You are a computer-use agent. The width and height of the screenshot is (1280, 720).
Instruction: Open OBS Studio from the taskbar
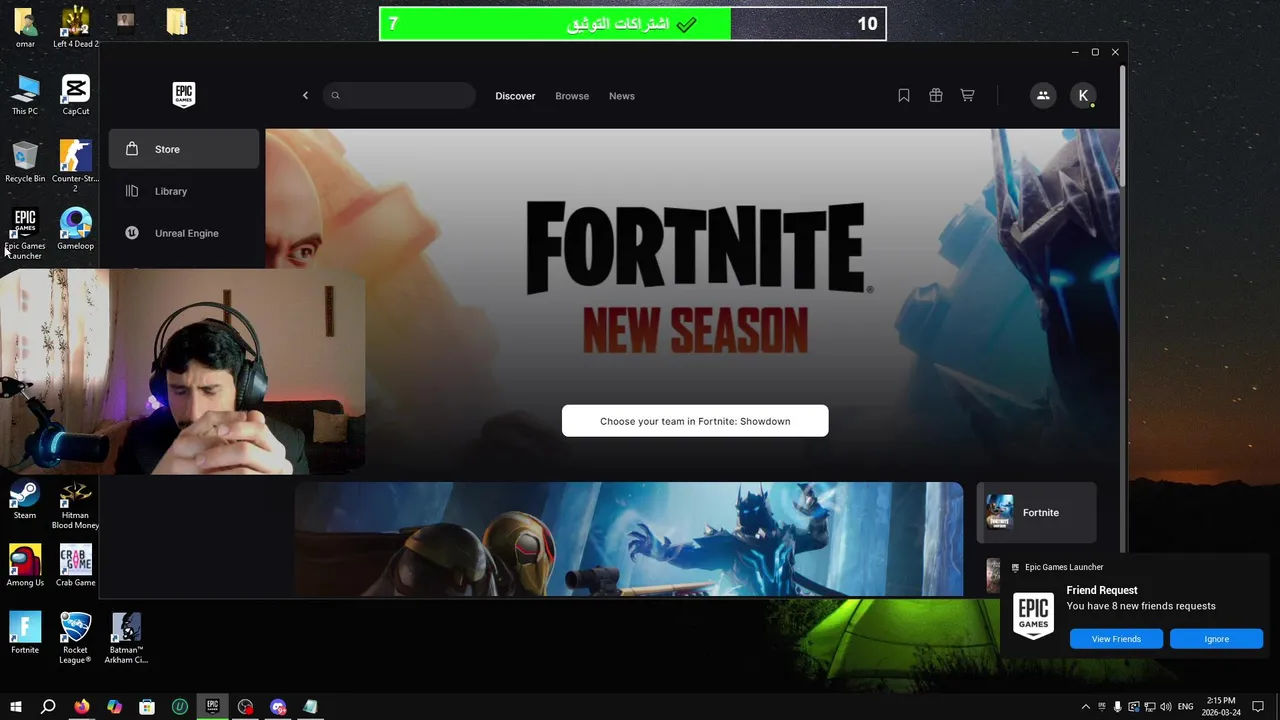coord(245,707)
